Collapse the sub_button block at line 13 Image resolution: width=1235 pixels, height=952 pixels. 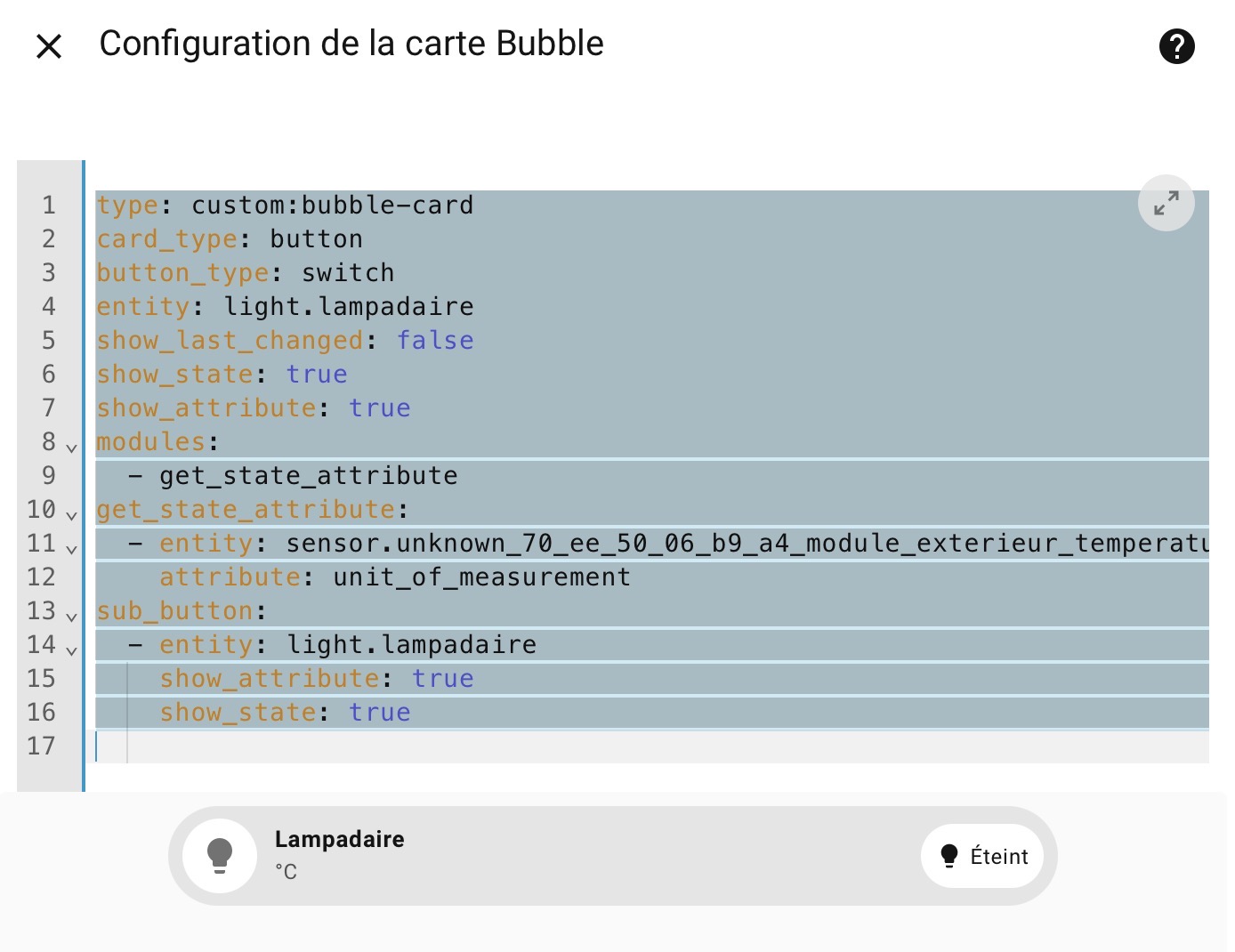[72, 616]
